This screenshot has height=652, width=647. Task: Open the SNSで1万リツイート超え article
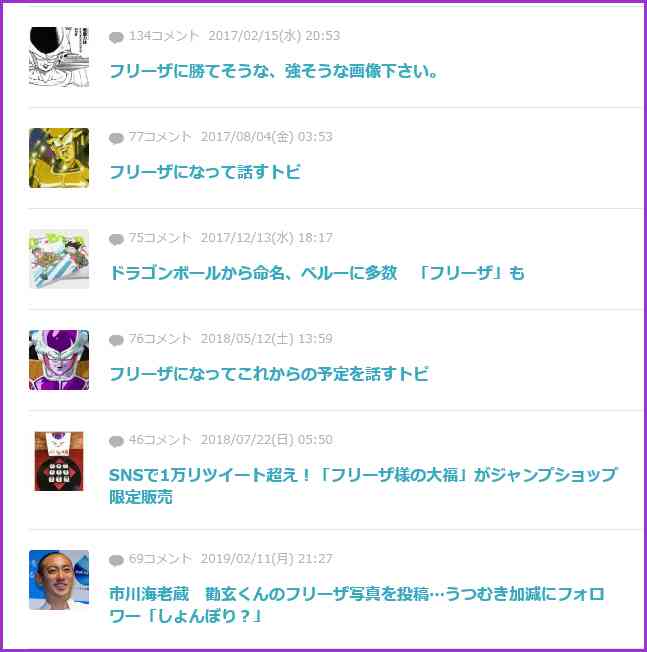click(x=363, y=486)
